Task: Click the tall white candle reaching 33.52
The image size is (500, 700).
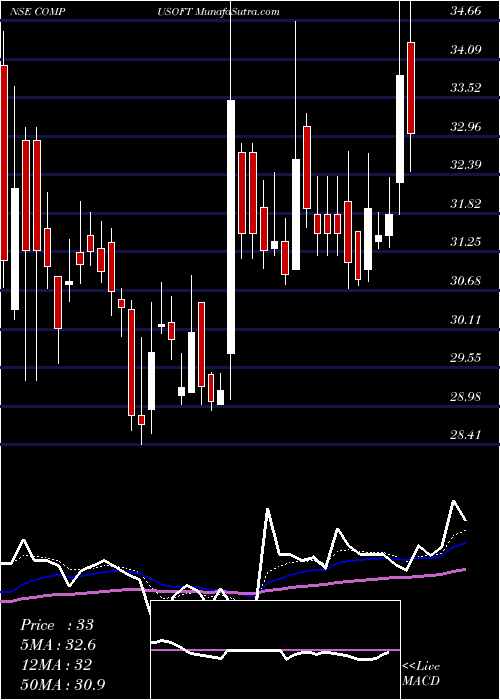Action: click(231, 227)
